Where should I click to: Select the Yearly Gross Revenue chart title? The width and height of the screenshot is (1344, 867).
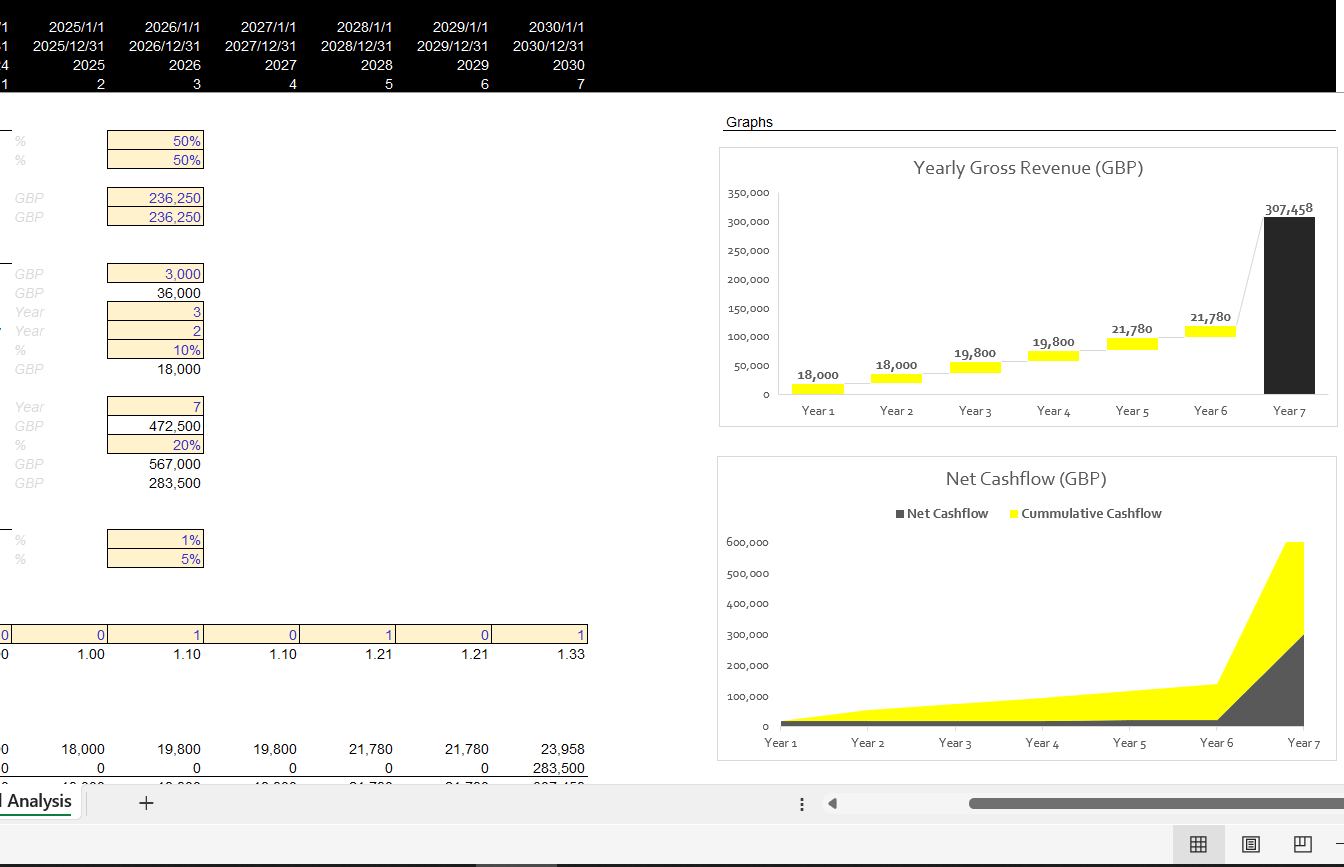tap(1028, 167)
